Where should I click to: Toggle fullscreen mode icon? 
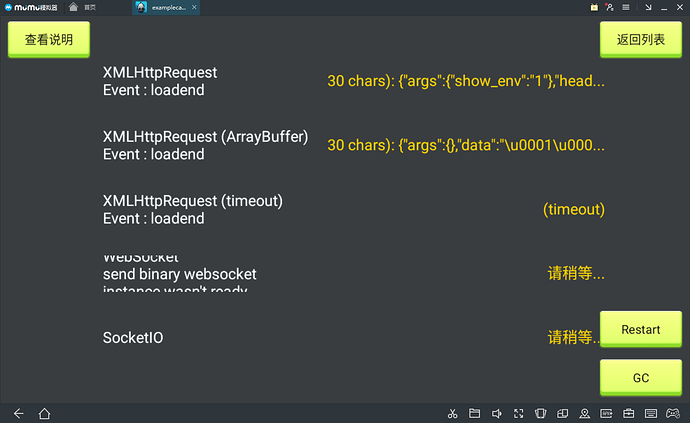pyautogui.click(x=518, y=414)
